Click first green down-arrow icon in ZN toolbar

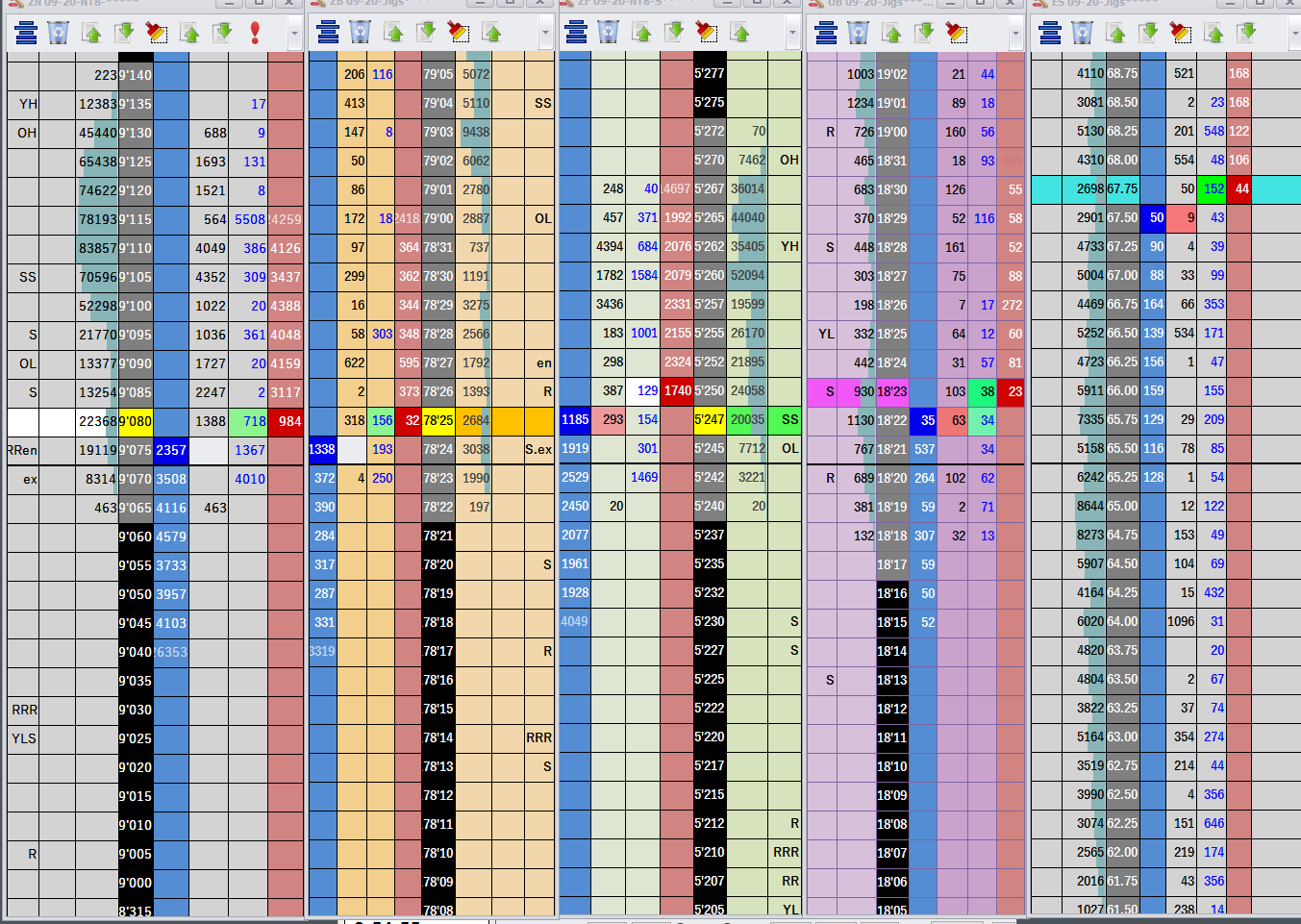[124, 34]
